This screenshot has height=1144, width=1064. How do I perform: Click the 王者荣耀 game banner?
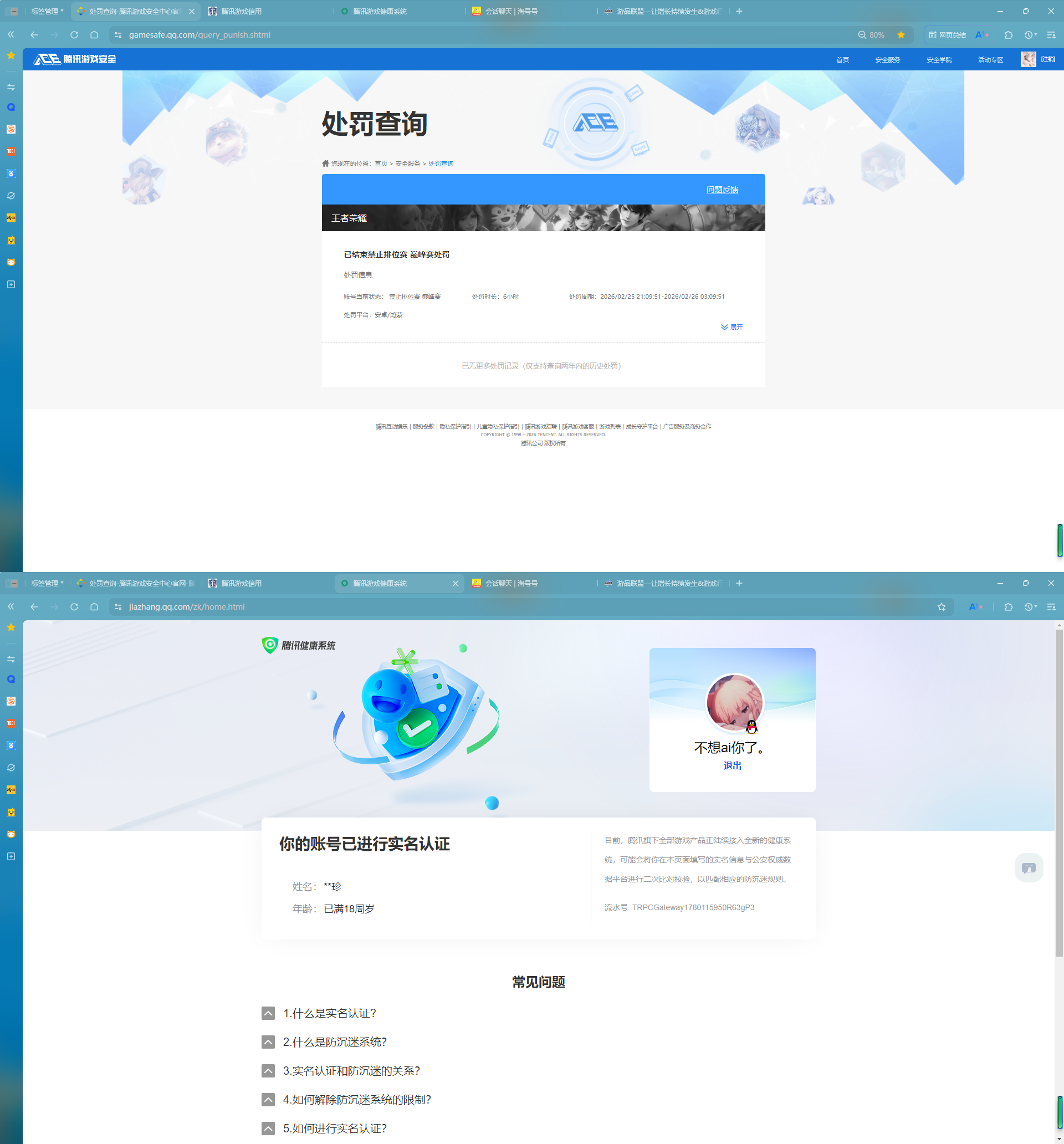pyautogui.click(x=543, y=218)
